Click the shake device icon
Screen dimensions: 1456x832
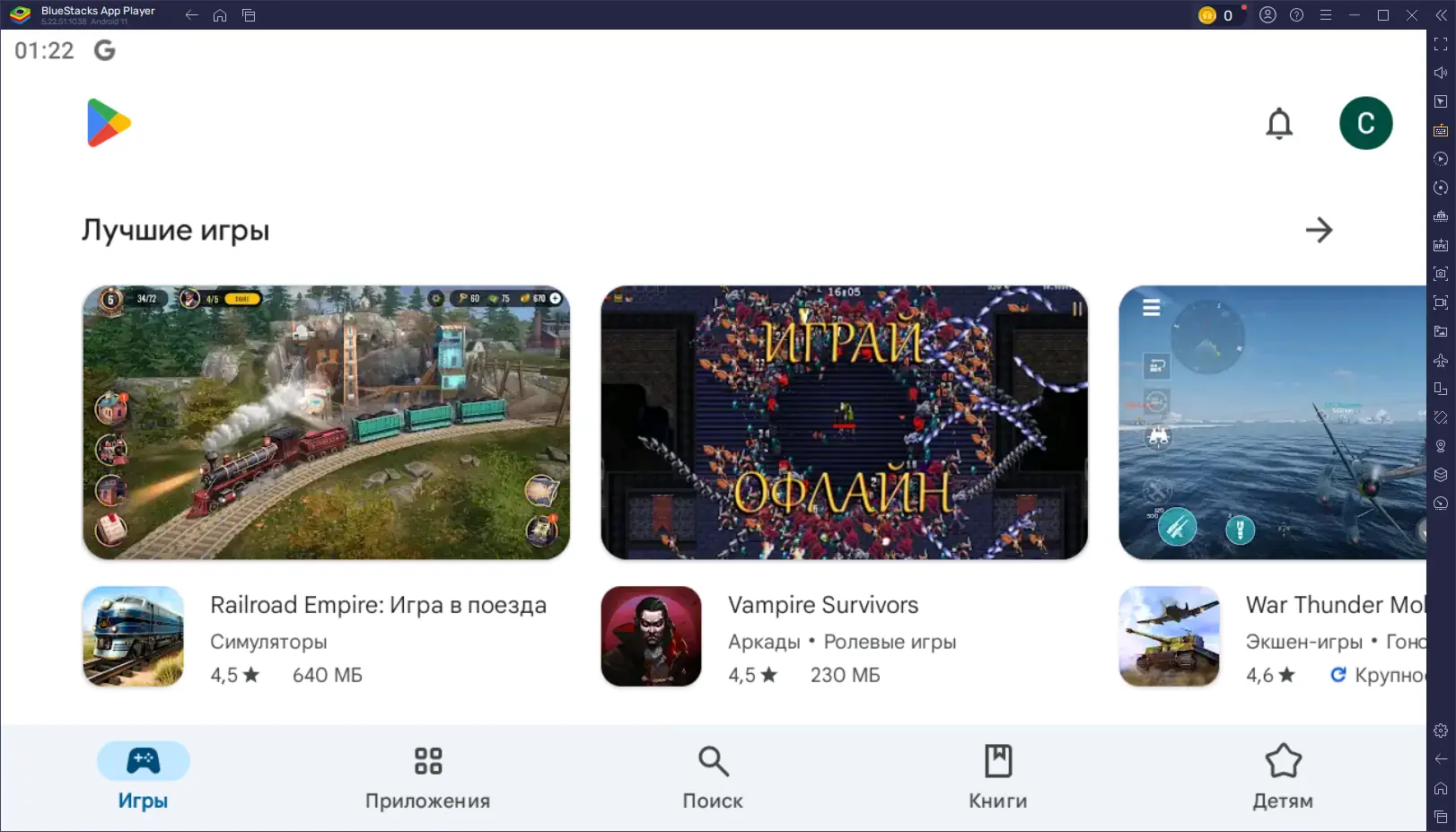point(1441,417)
